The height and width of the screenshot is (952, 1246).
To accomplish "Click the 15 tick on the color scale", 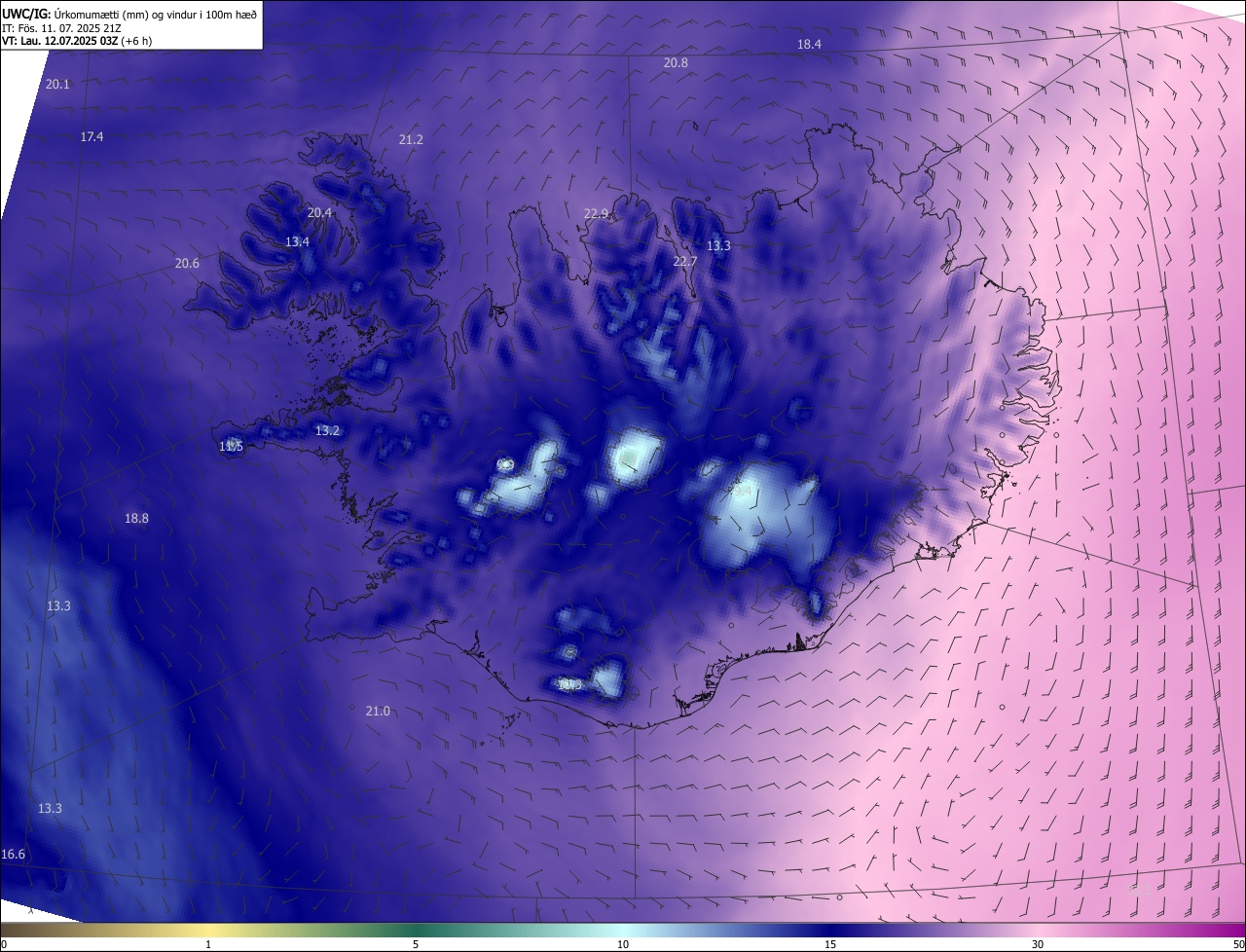I will 830,944.
